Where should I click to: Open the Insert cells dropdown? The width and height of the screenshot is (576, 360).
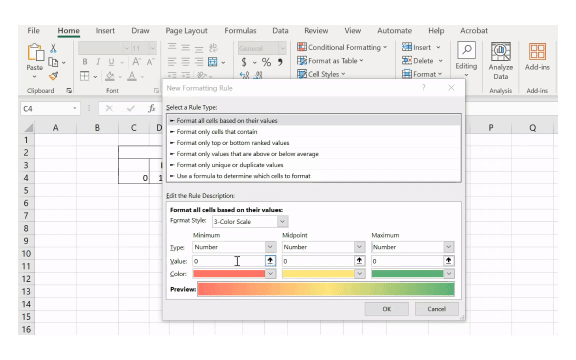point(438,47)
